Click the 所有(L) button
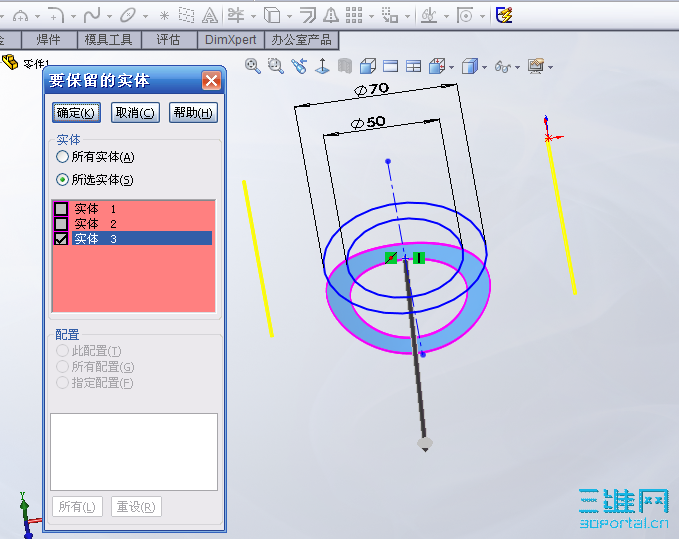This screenshot has height=539, width=679. [77, 507]
